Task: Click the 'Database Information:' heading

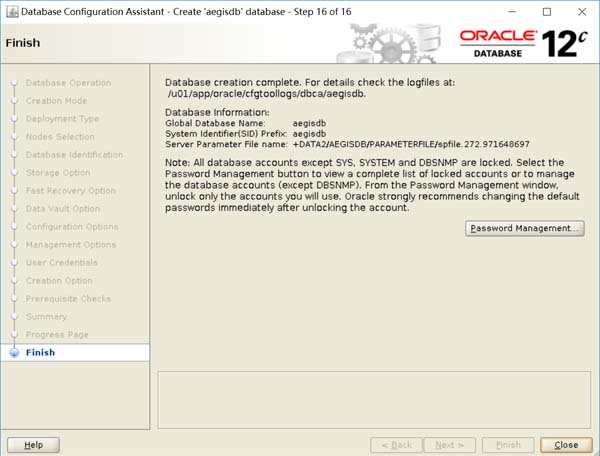Action: click(217, 112)
